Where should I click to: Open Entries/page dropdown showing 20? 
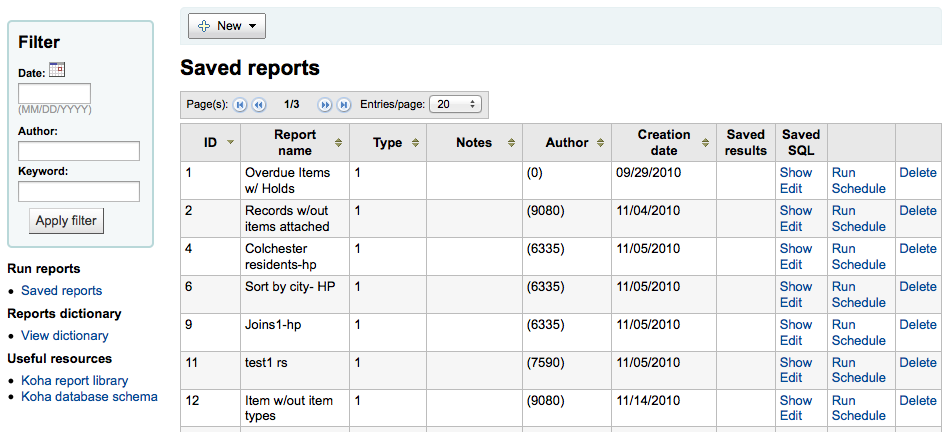point(454,104)
